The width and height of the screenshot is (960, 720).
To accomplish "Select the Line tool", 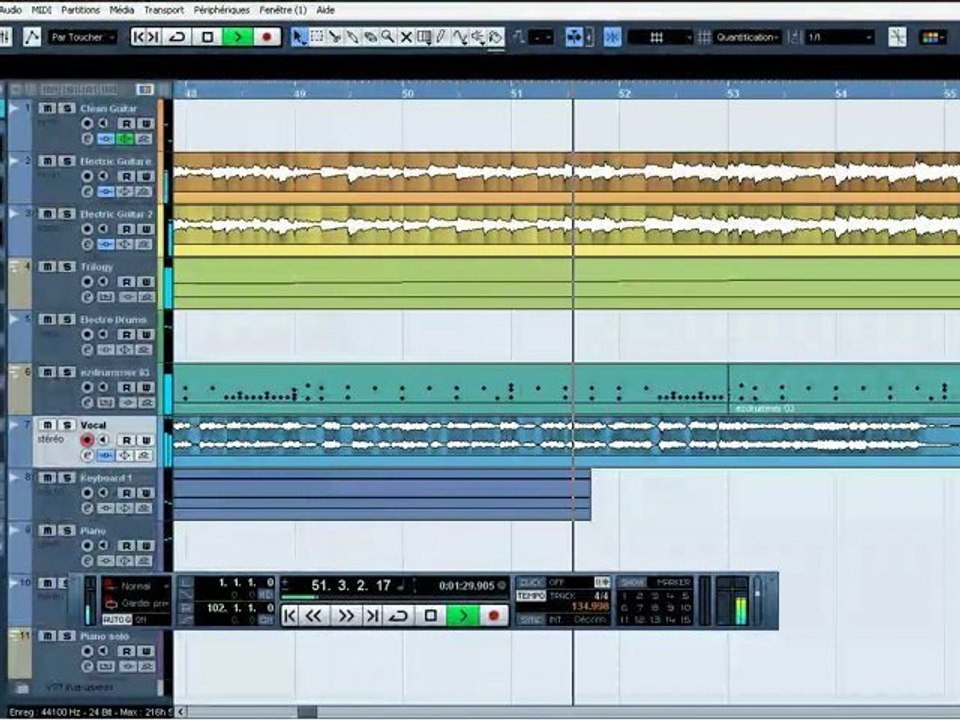I will (x=459, y=37).
